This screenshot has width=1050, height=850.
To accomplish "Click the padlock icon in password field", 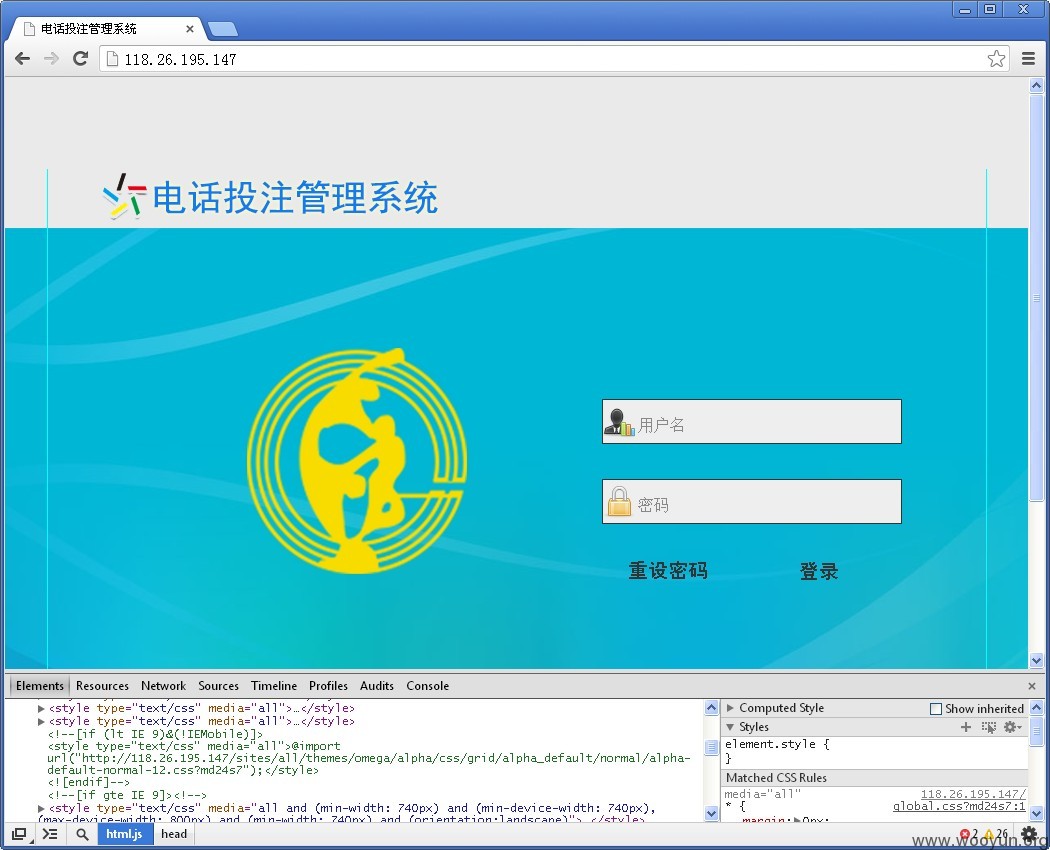I will pos(619,502).
